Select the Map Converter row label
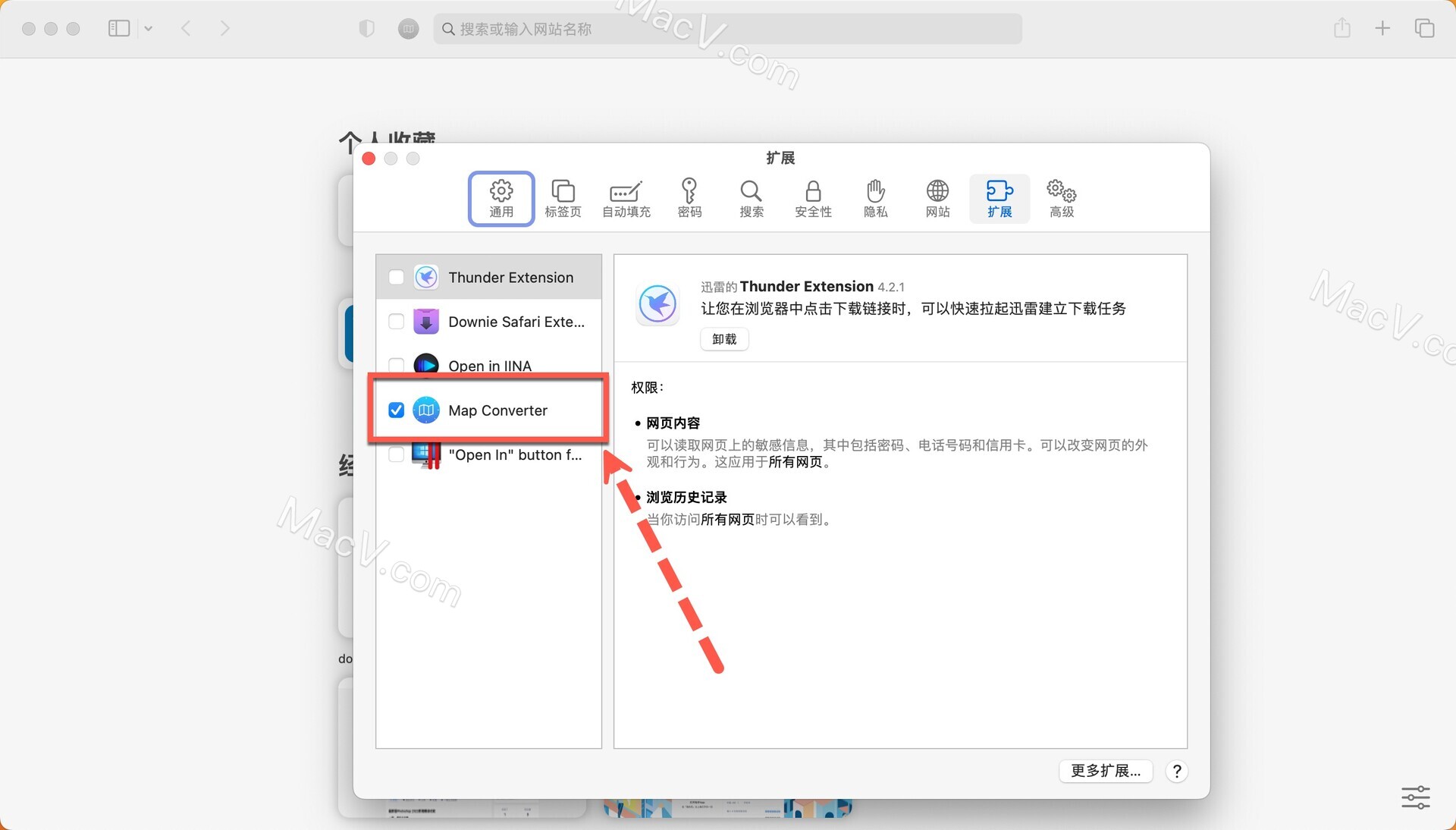Image resolution: width=1456 pixels, height=830 pixels. 497,410
